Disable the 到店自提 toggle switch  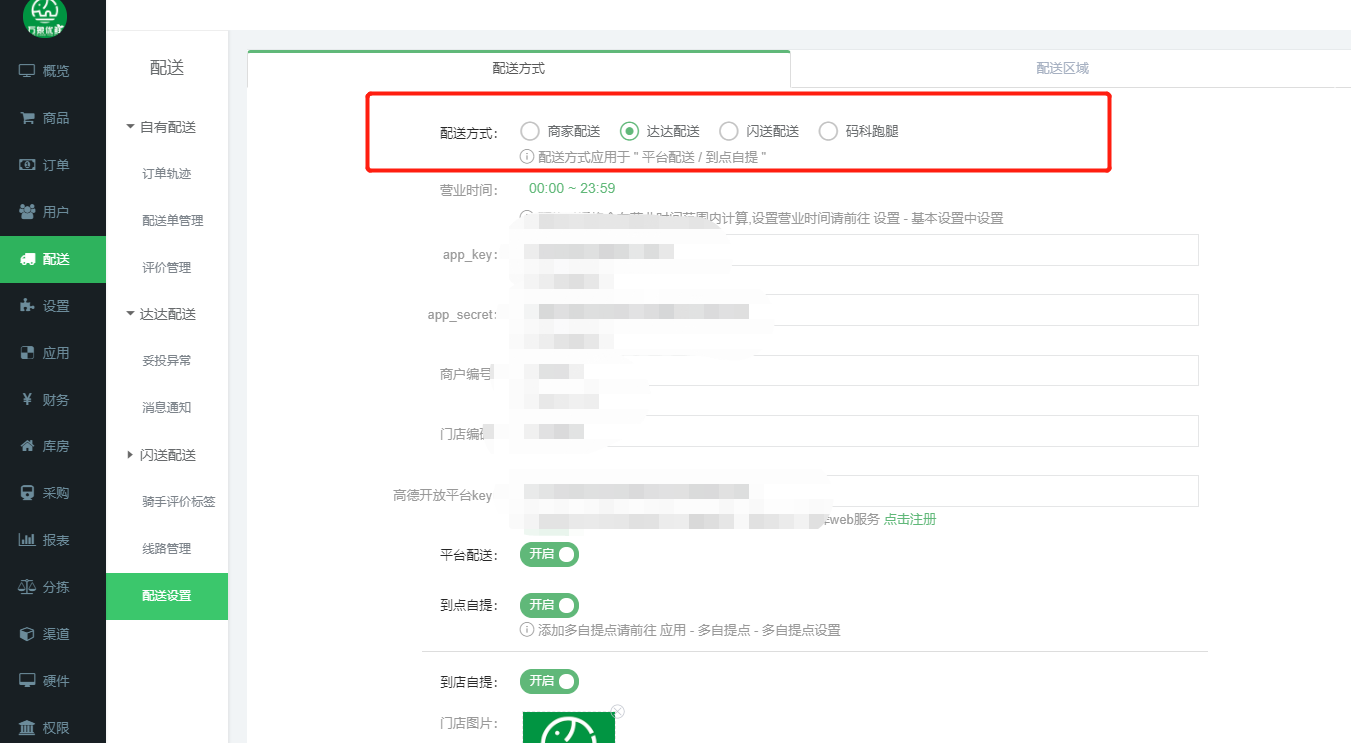point(549,681)
